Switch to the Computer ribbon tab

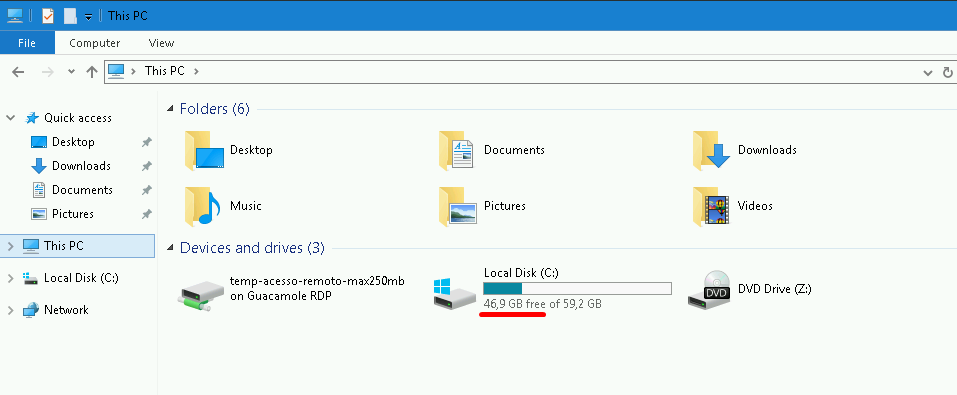pos(95,43)
